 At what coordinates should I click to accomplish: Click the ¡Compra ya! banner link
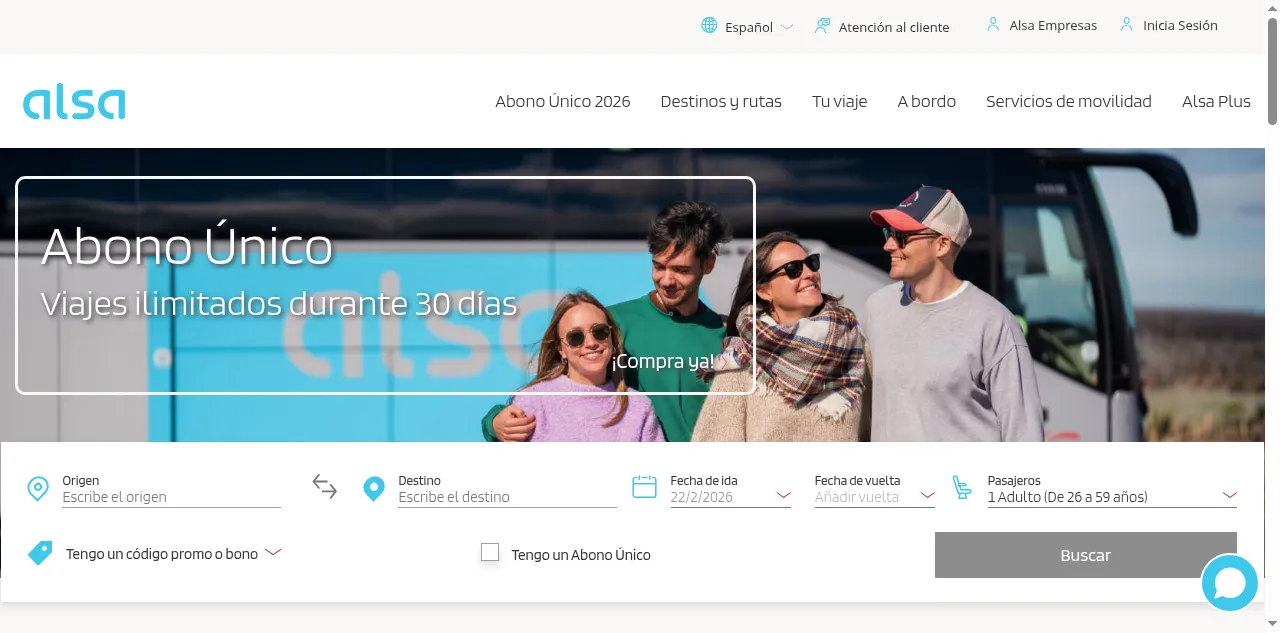tap(664, 361)
